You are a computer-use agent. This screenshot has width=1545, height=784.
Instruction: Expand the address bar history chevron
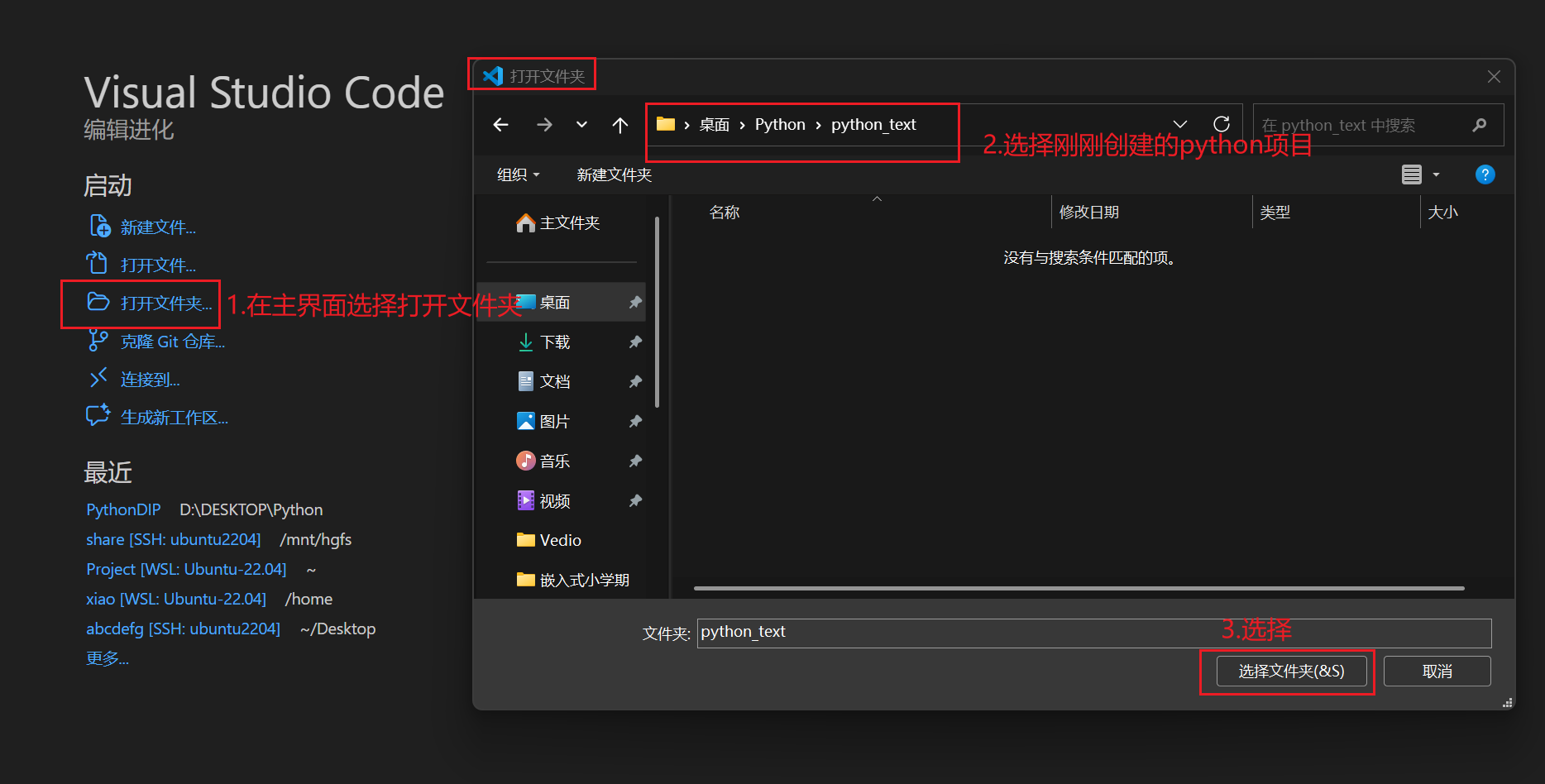1180,124
